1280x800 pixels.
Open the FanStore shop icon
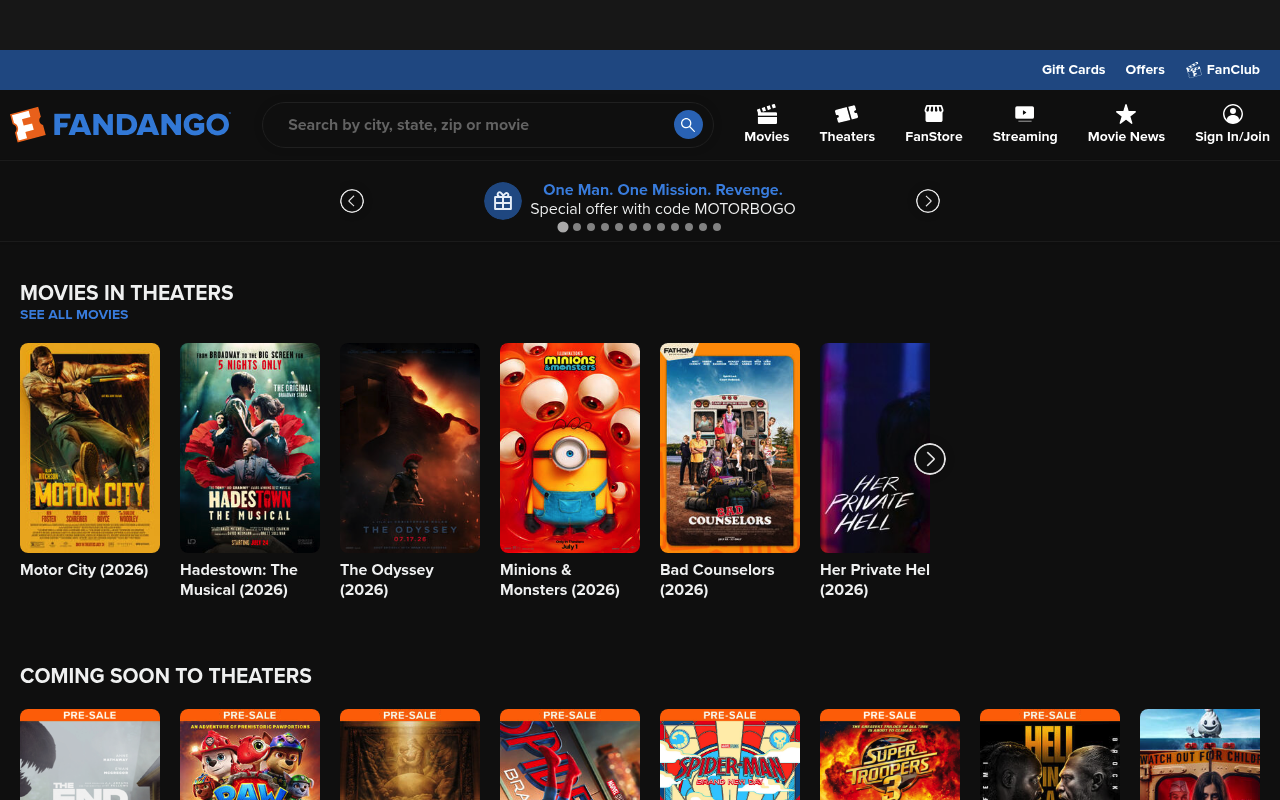point(934,125)
